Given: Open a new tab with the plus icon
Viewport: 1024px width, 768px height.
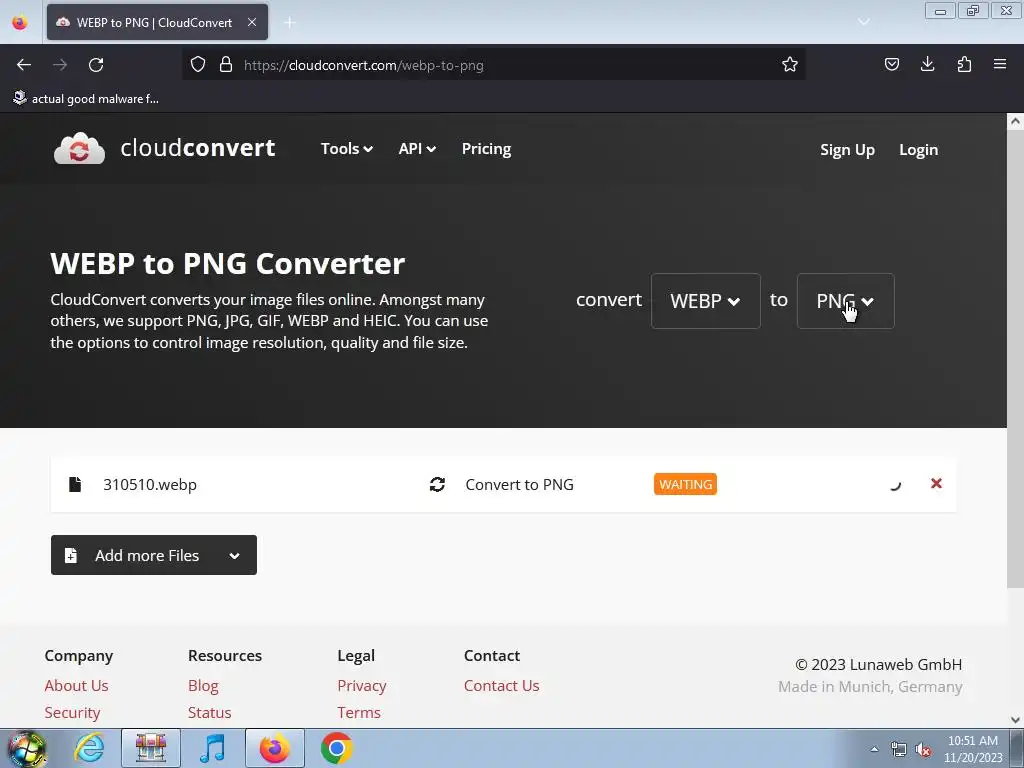Looking at the screenshot, I should (290, 22).
